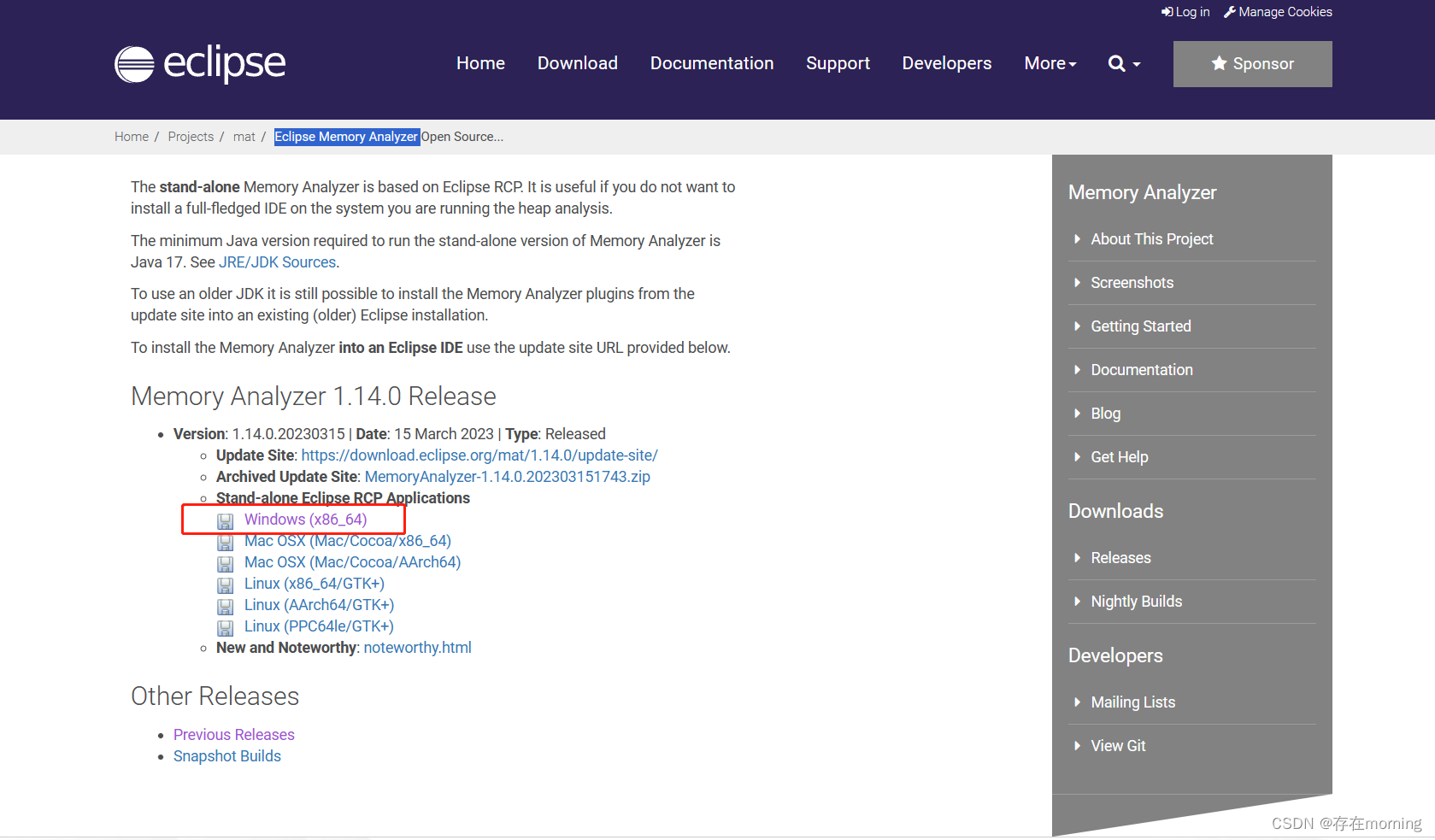
Task: Click the Eclipse logo in the header
Action: pos(200,63)
